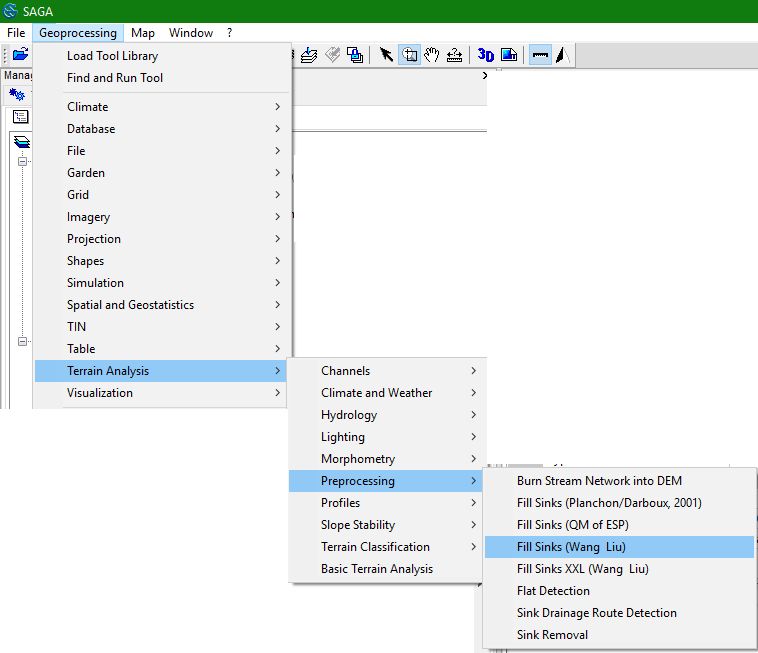Run Fill Sinks (Planchon/Darboux, 2001)
Screen dimensions: 758x653
point(619,503)
